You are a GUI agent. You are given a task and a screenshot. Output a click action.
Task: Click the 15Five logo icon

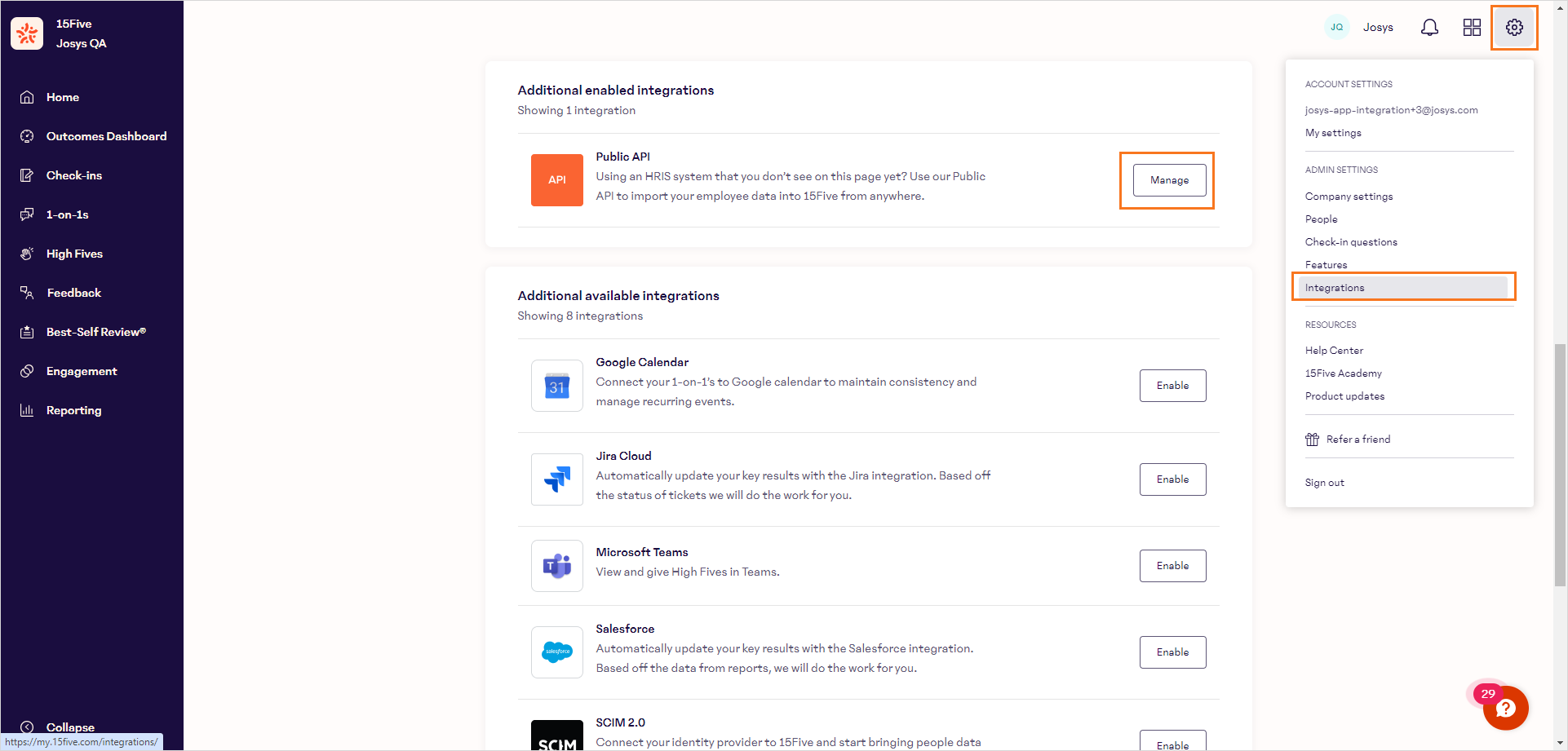27,33
